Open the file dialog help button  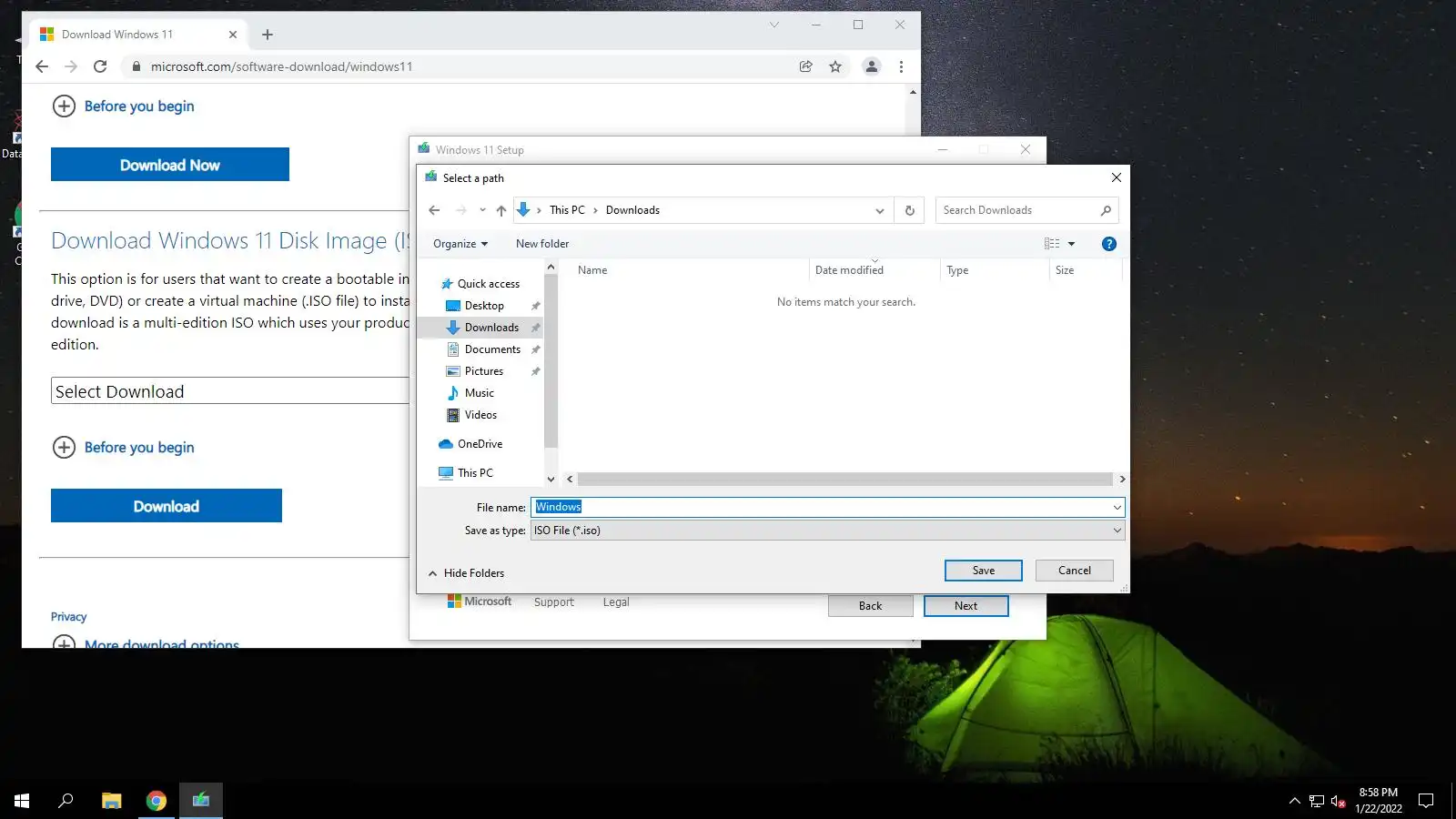point(1108,244)
